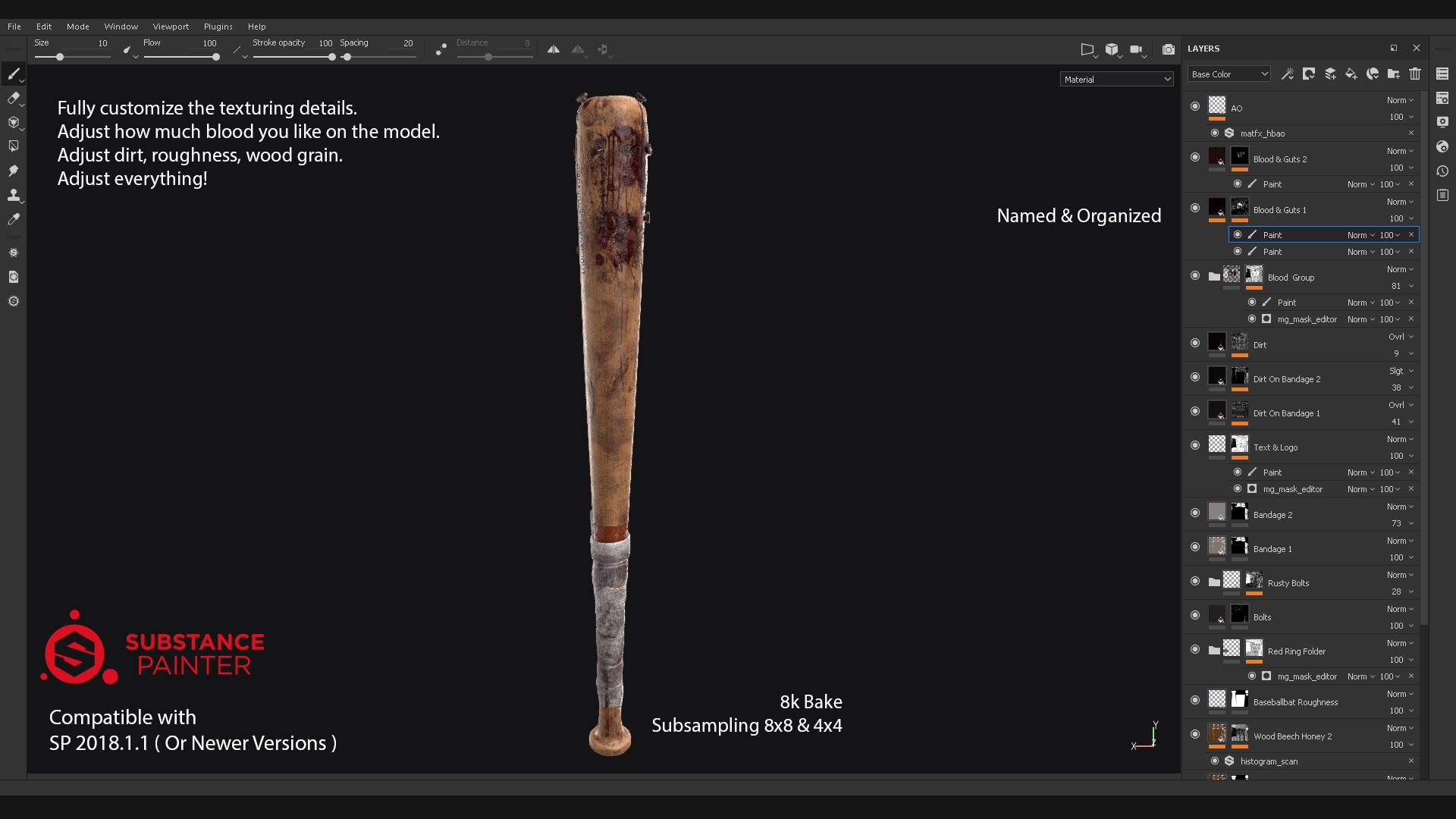Click the camera screenshot icon

click(x=1169, y=49)
